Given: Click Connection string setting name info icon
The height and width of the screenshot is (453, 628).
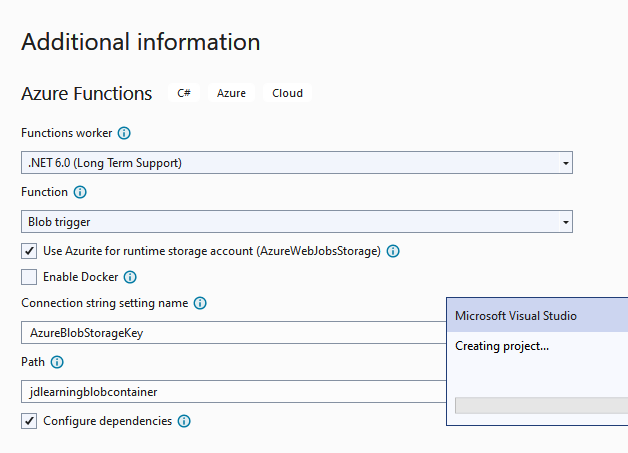Looking at the screenshot, I should (x=200, y=303).
